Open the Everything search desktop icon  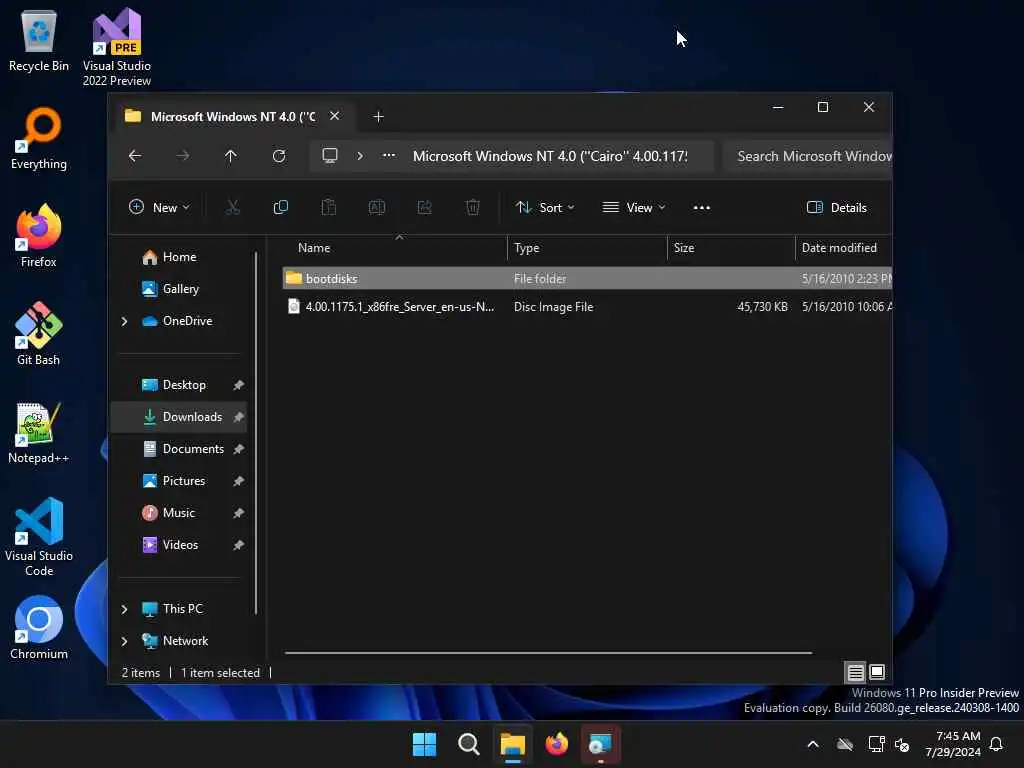39,138
